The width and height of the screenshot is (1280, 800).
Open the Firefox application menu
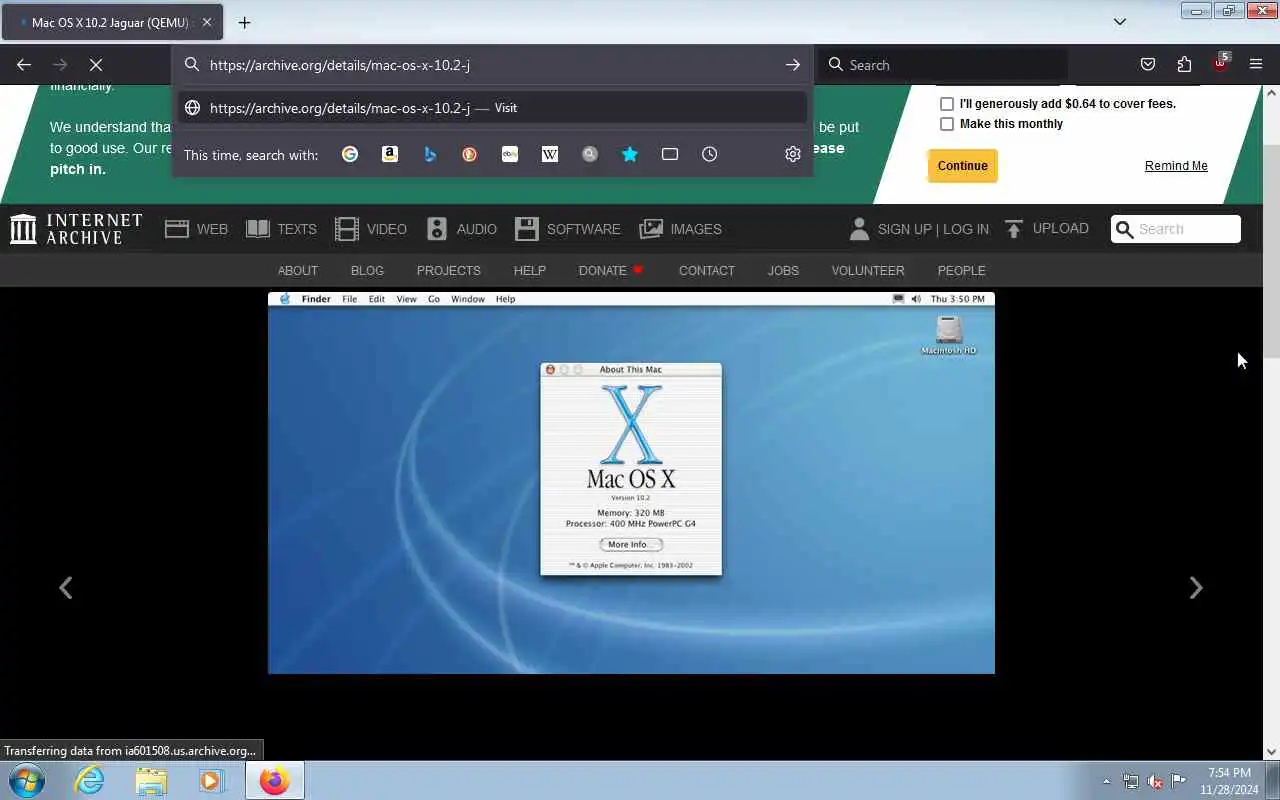[x=1256, y=65]
